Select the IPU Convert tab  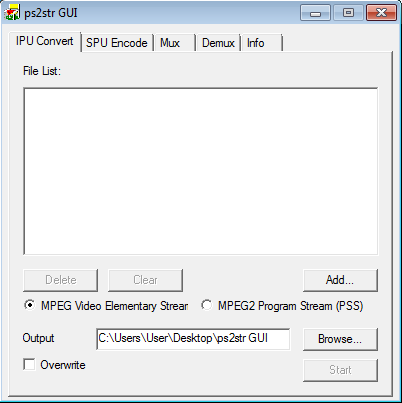click(45, 41)
